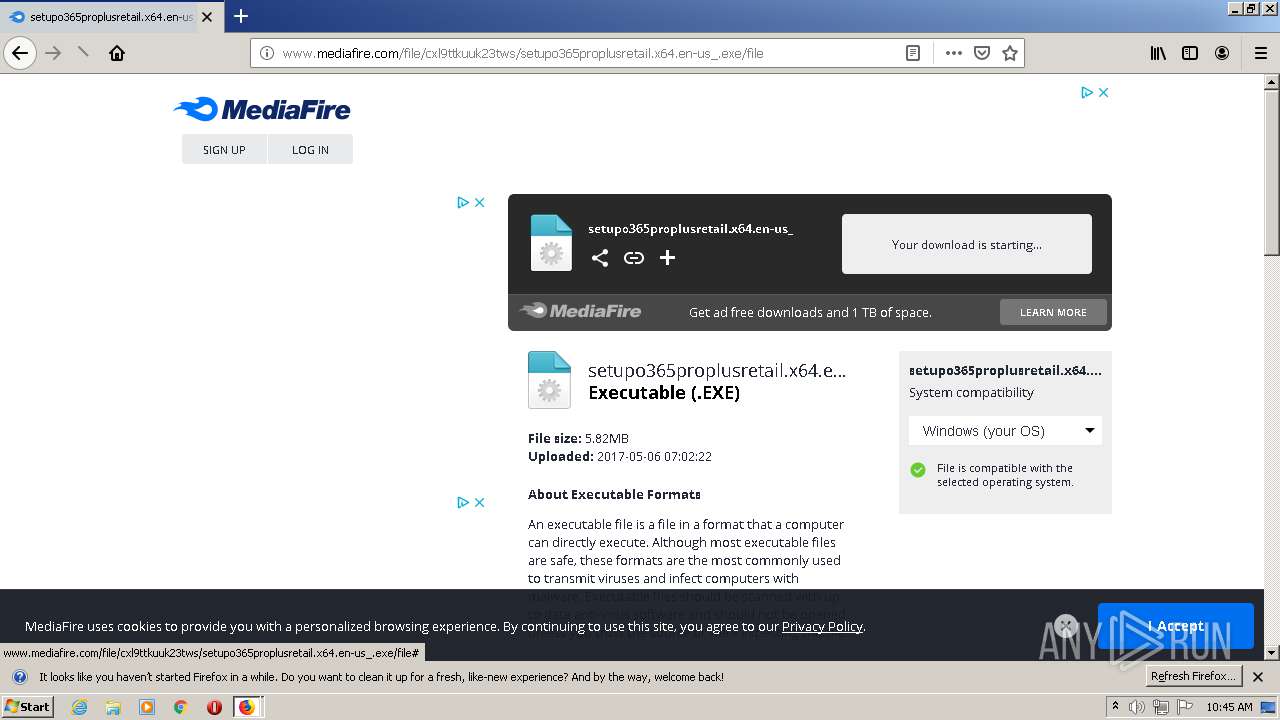
Task: Open the Firefox Account icon
Action: pyautogui.click(x=1222, y=53)
